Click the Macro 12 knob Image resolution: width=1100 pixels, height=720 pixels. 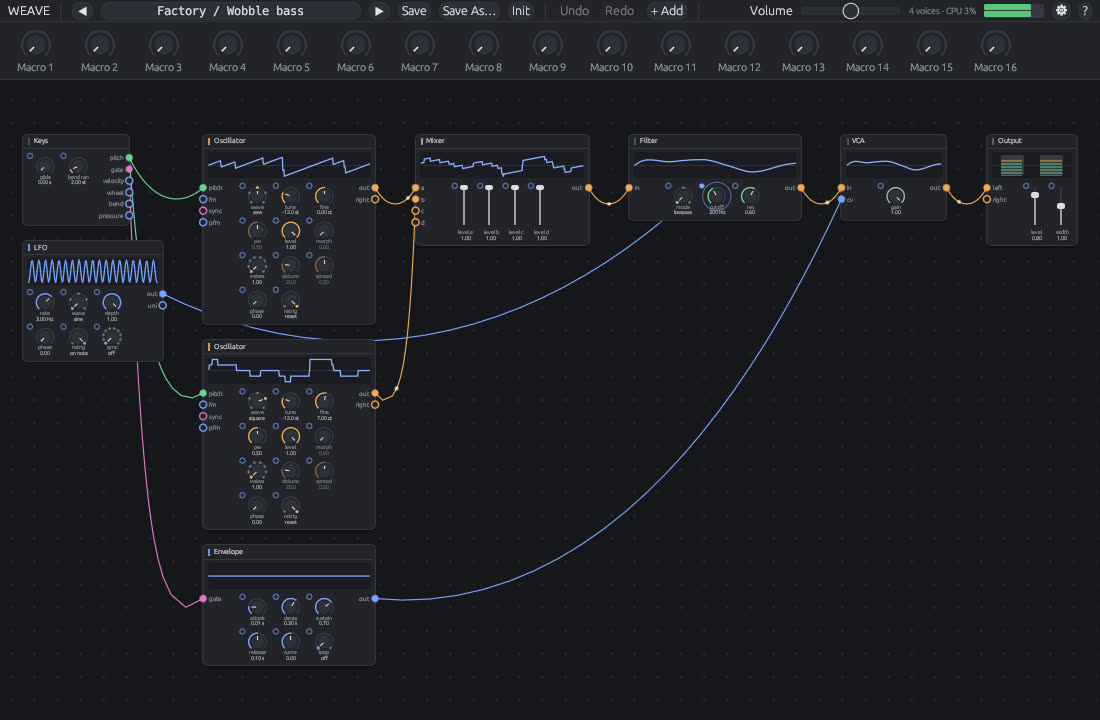(739, 46)
